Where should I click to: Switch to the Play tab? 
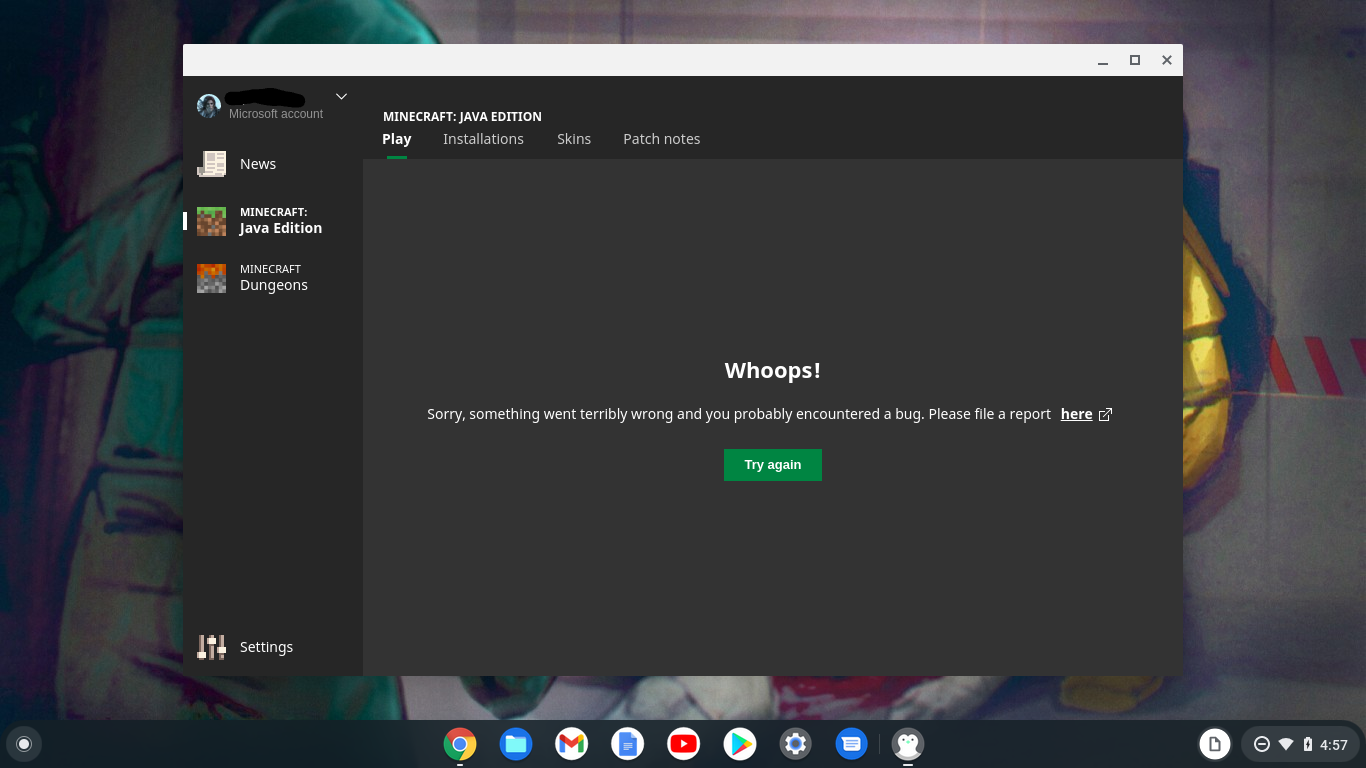397,139
